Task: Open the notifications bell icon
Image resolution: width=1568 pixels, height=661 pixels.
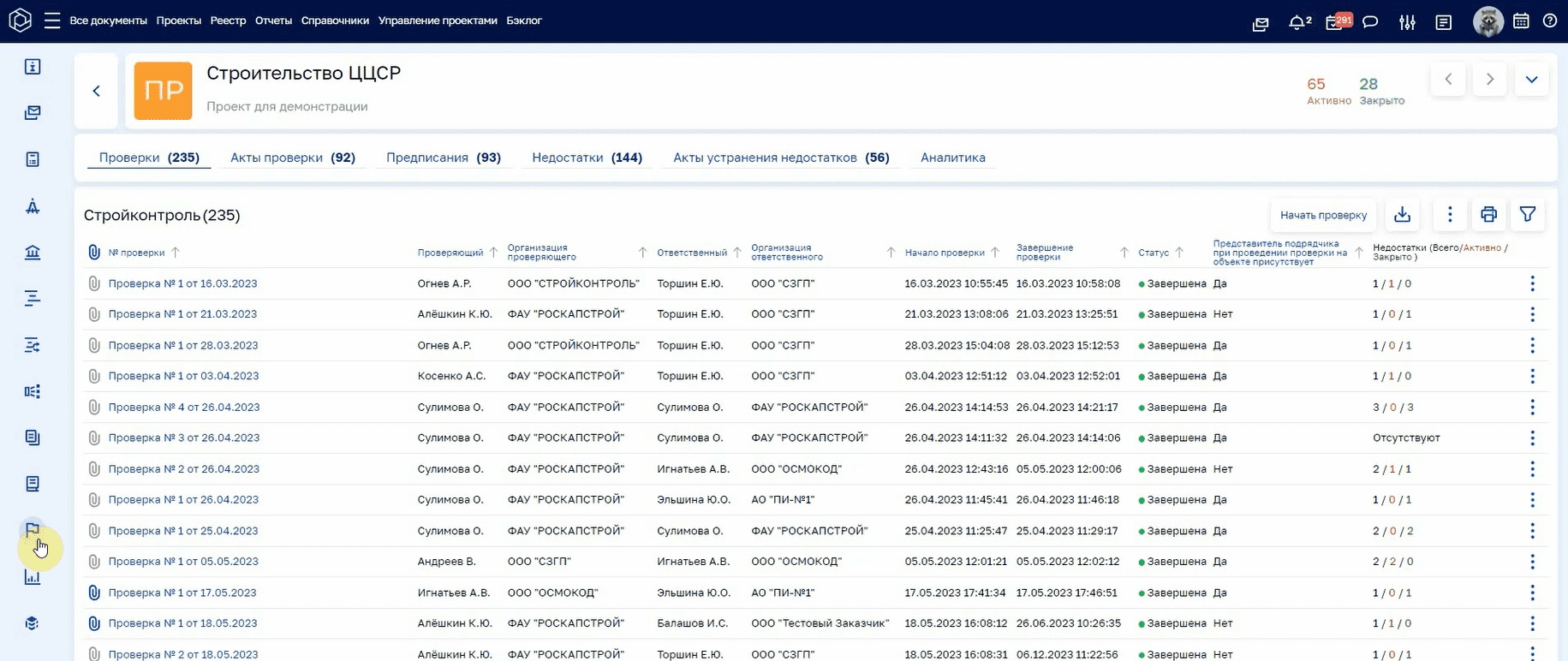Action: (x=1297, y=22)
